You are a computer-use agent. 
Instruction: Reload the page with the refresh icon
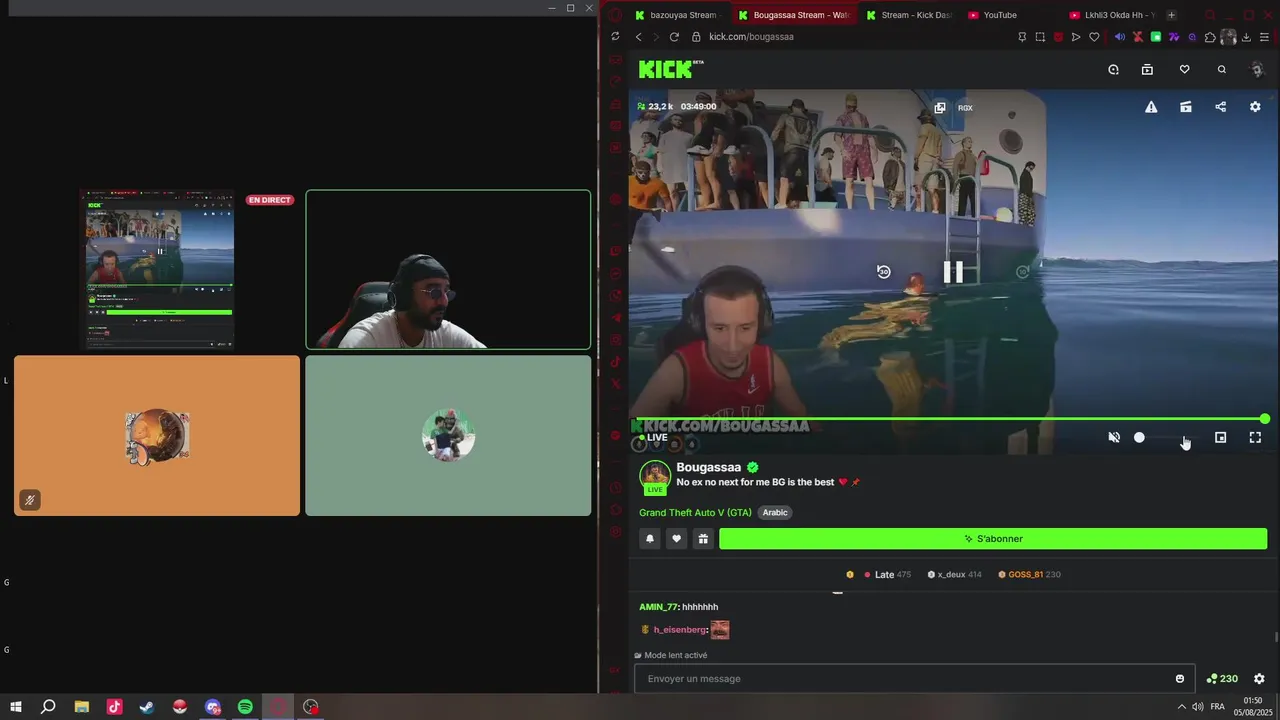point(674,37)
